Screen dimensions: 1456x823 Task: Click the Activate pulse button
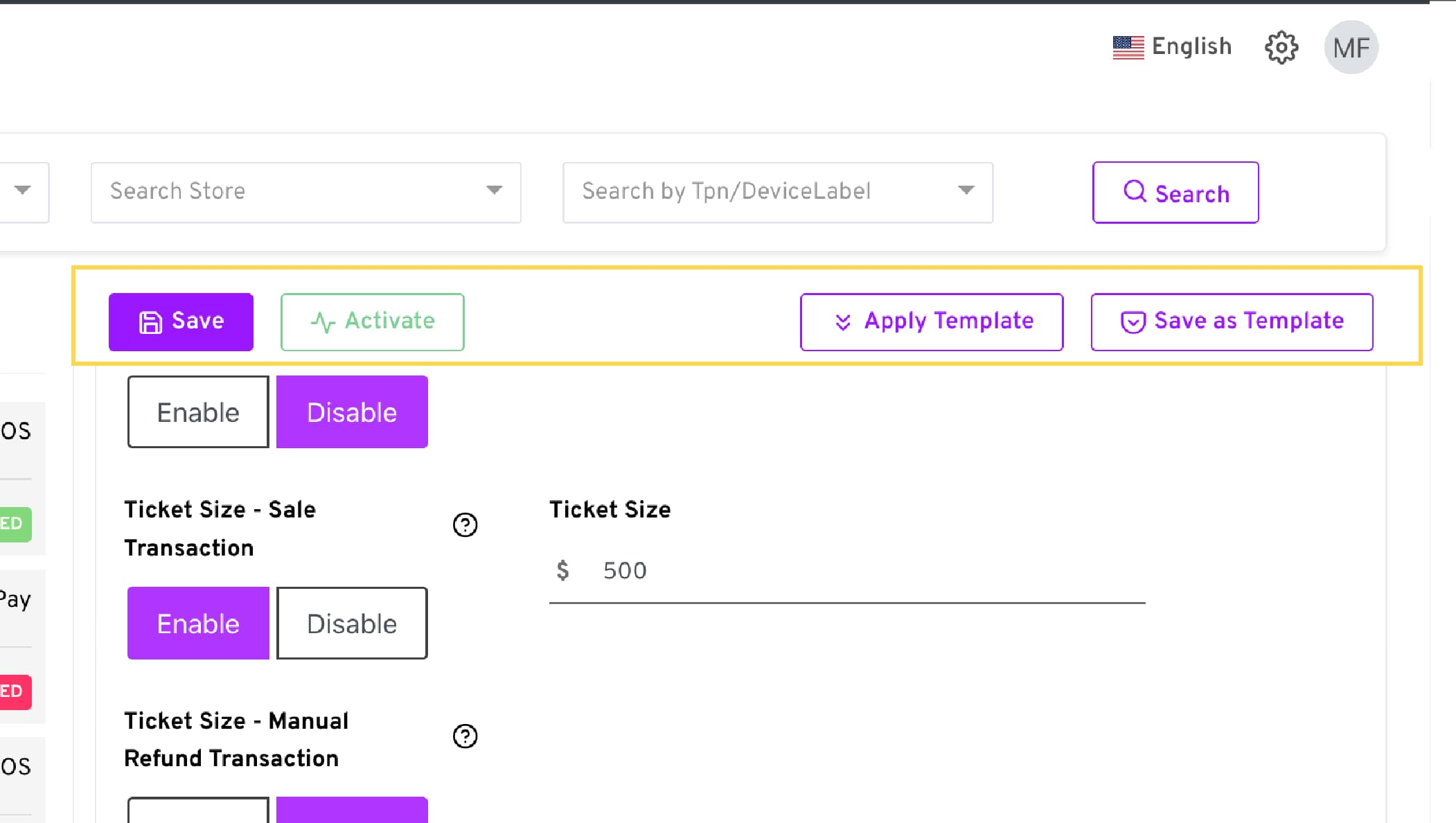click(372, 321)
